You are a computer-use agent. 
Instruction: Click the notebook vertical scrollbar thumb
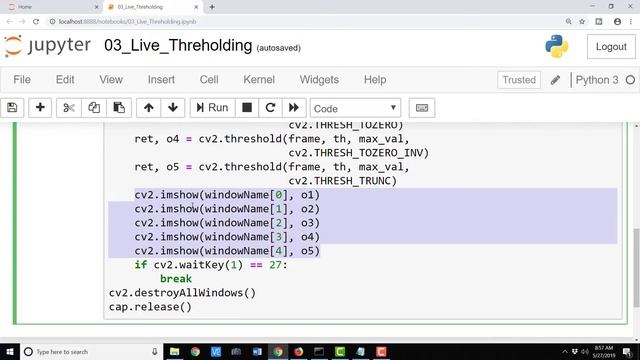click(636, 267)
